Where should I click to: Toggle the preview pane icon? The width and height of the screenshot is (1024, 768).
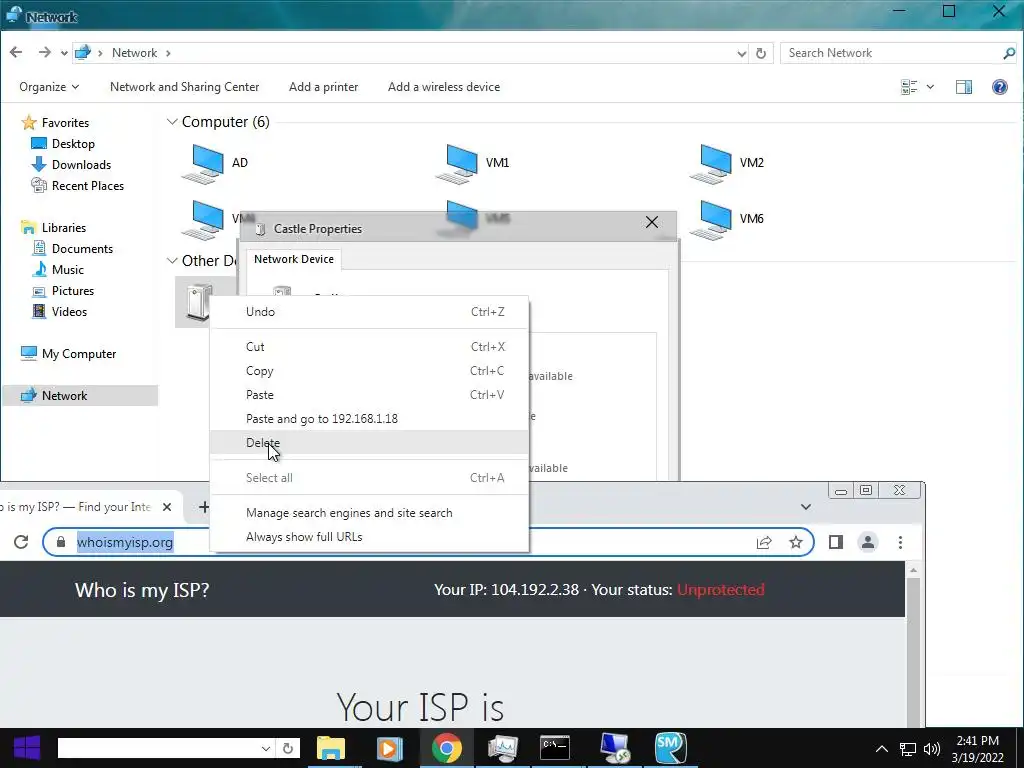click(963, 87)
